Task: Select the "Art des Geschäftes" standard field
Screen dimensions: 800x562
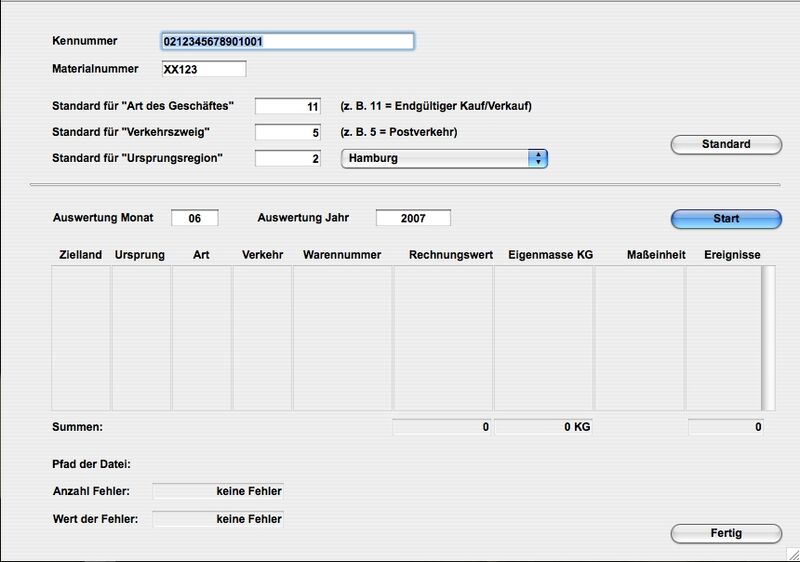Action: pos(288,106)
